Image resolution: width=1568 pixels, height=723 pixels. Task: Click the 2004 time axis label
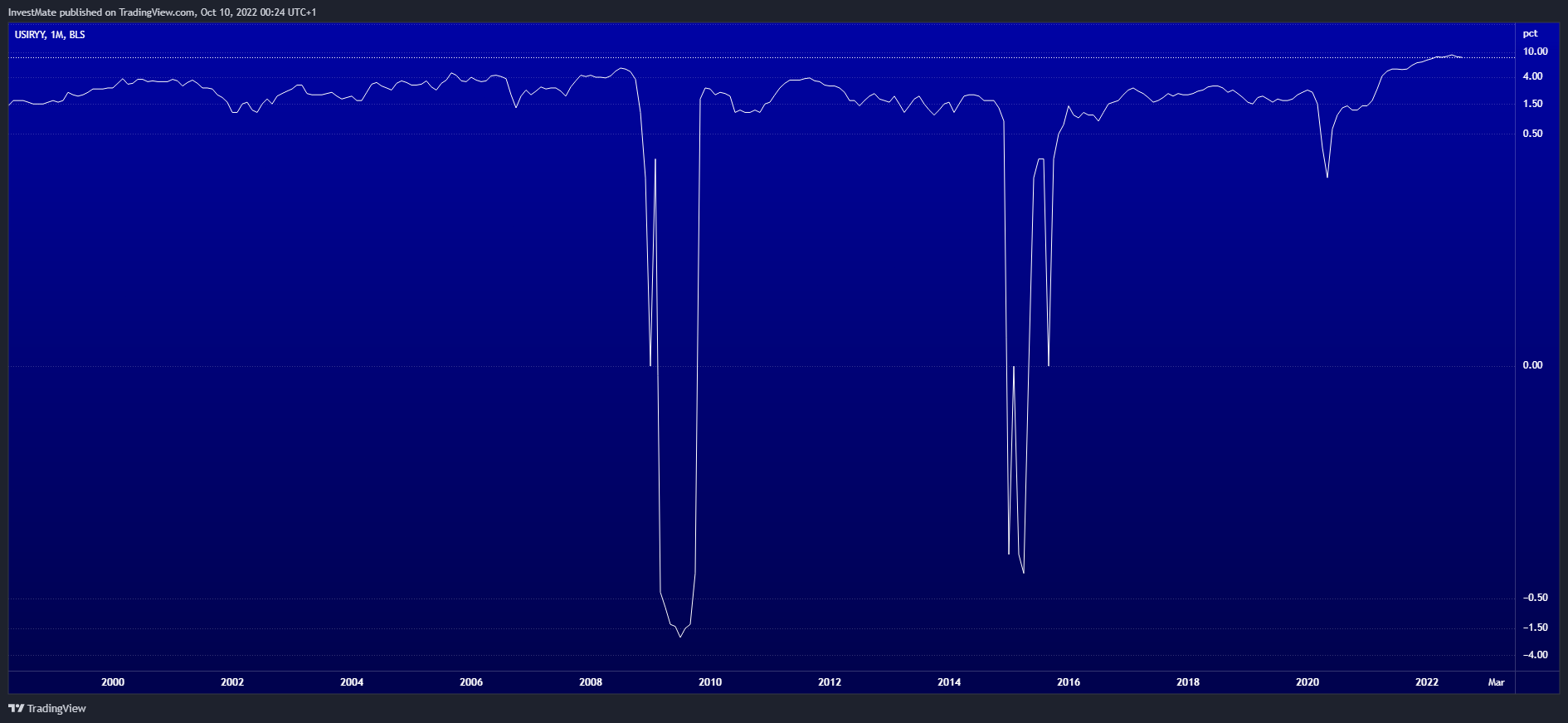click(352, 682)
